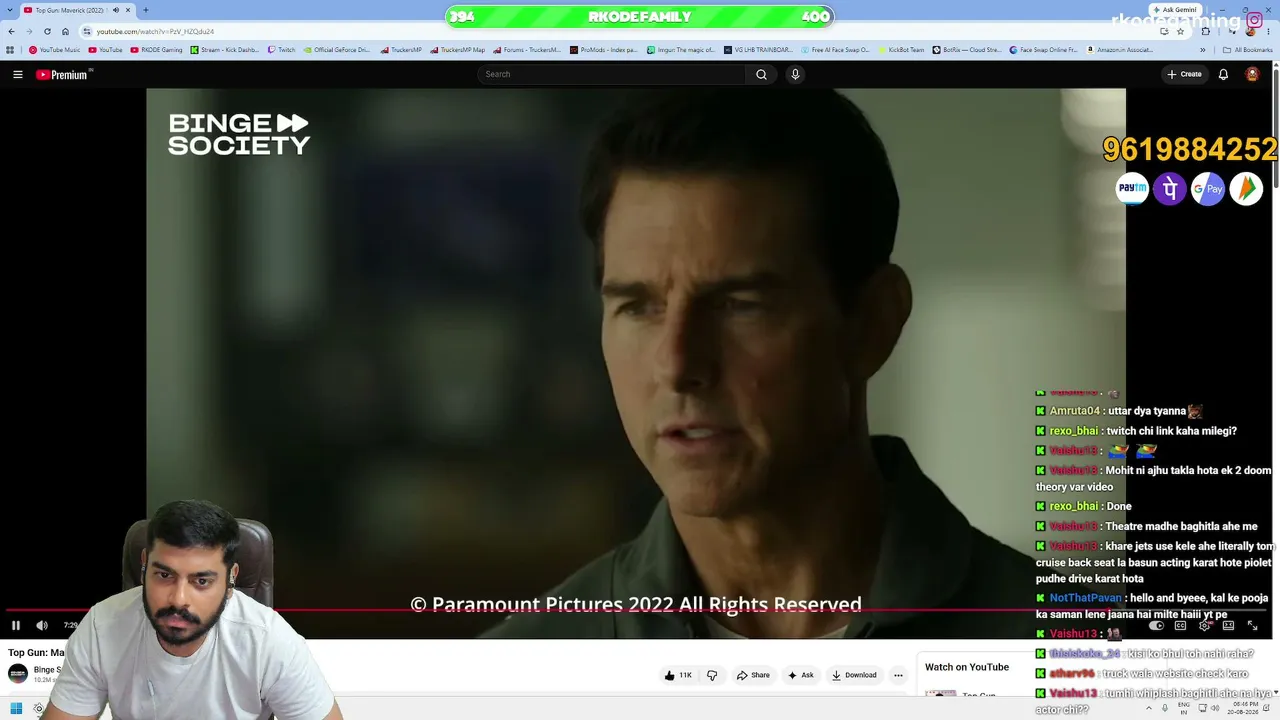
Task: Open Ask Gemini in the browser
Action: [x=1176, y=10]
